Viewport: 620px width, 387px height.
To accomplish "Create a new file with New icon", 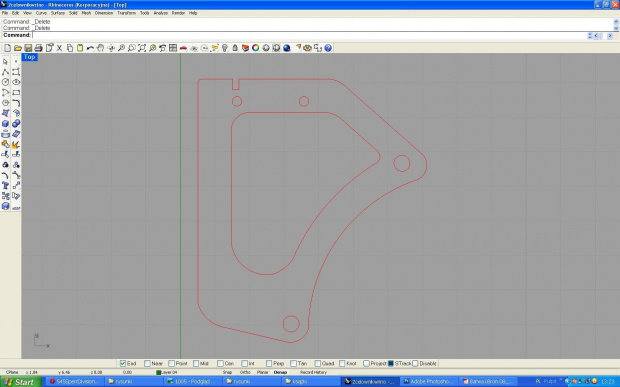I will point(8,48).
